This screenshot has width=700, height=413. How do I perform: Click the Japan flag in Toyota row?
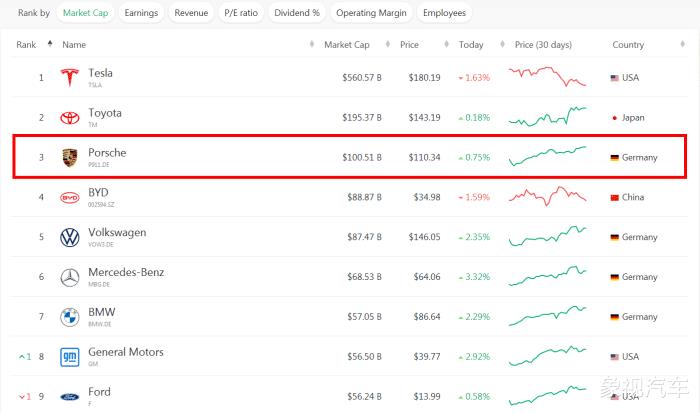(x=615, y=118)
